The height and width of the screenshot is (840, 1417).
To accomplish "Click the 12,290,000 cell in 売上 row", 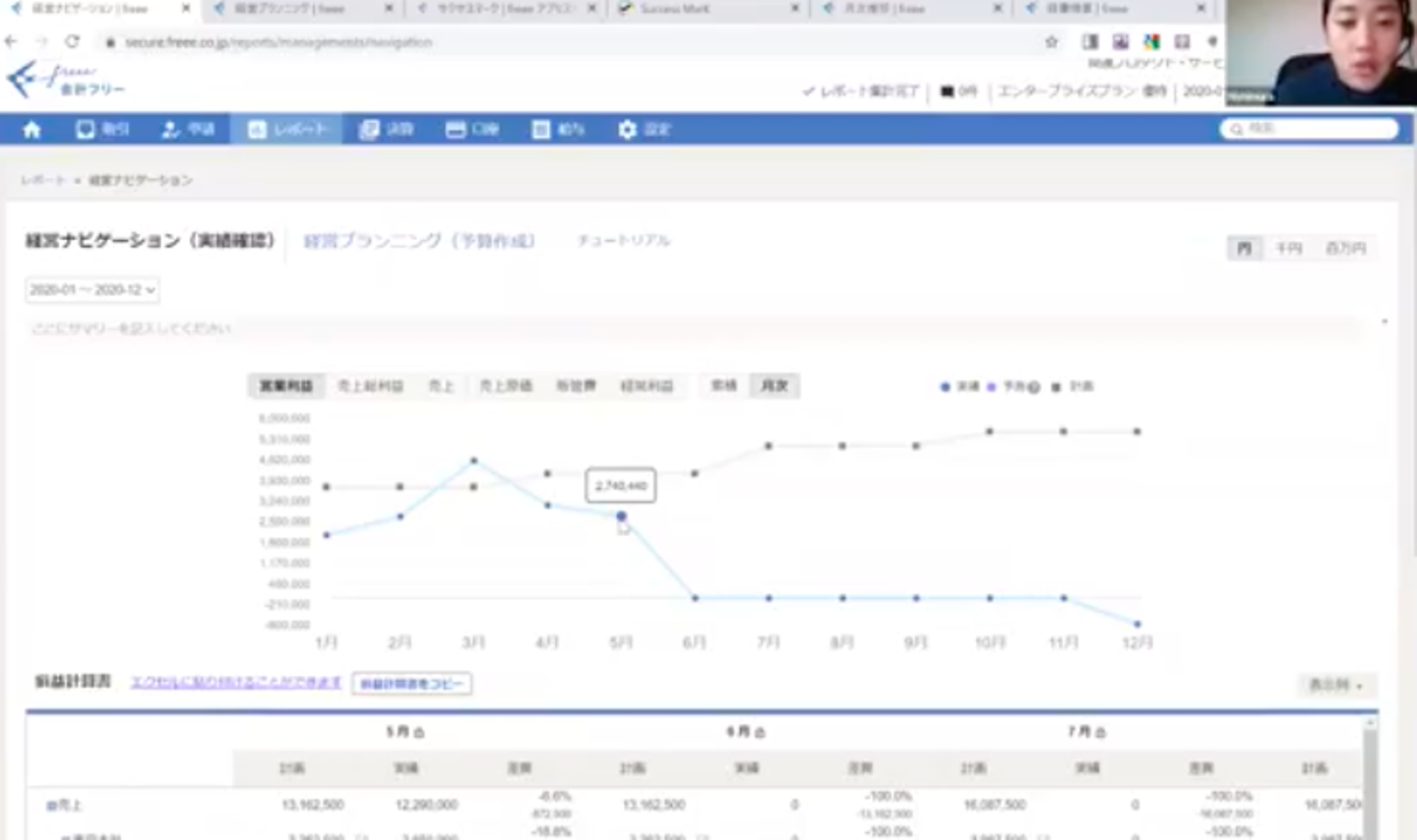I will pos(426,805).
